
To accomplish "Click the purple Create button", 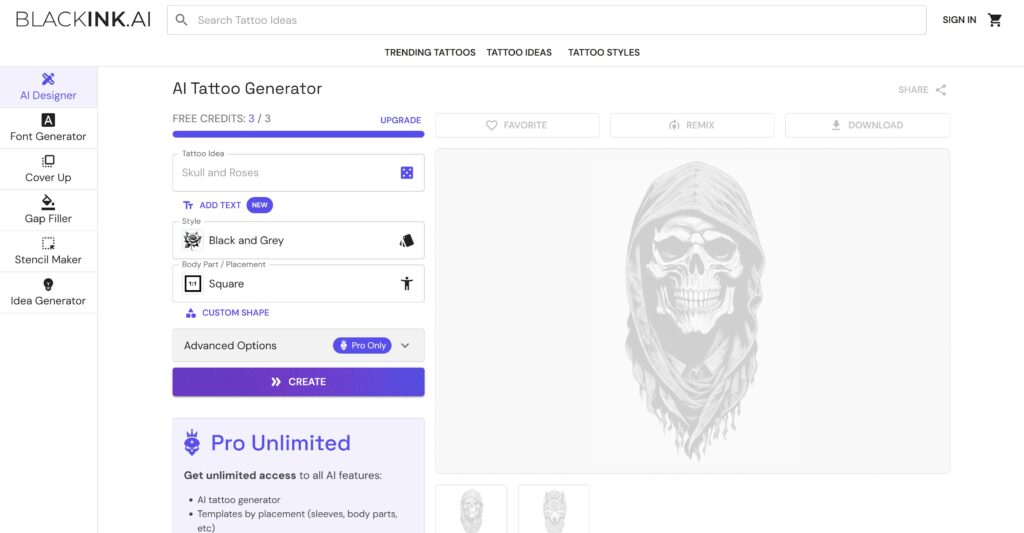I will click(298, 382).
